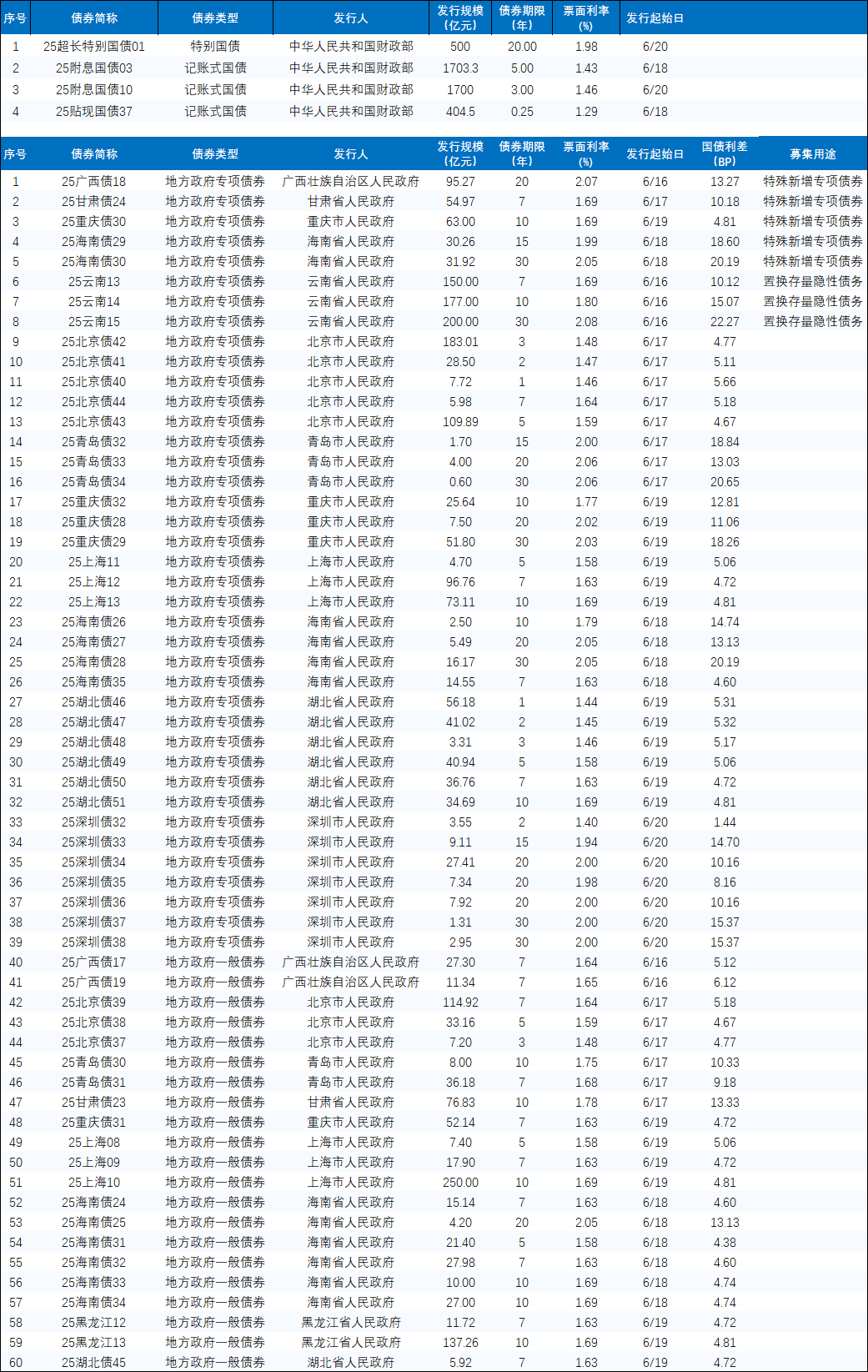Click issue size 51.80

(460, 542)
